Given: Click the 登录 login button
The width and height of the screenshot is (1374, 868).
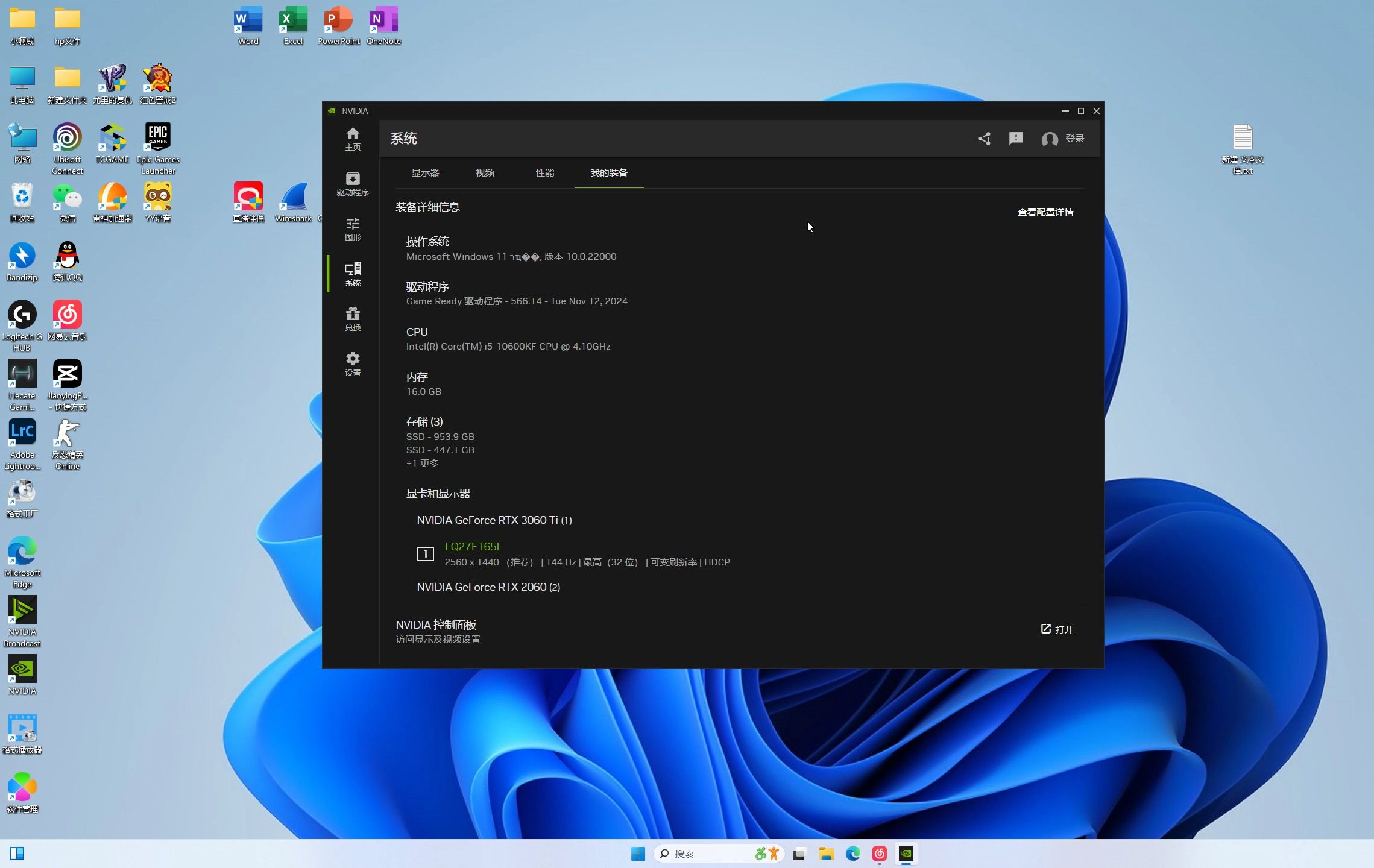Looking at the screenshot, I should [1063, 139].
